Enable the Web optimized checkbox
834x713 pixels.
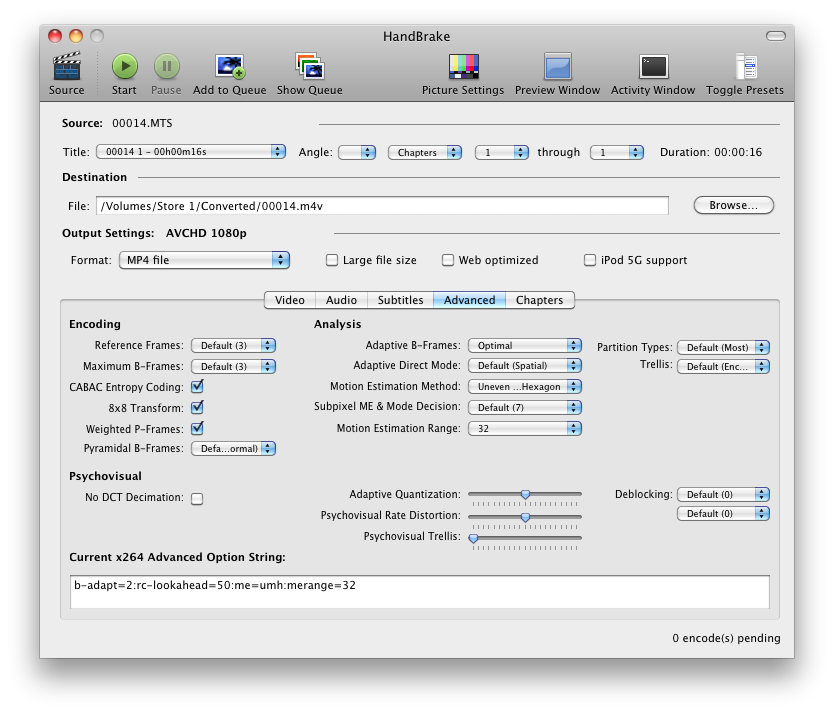448,261
